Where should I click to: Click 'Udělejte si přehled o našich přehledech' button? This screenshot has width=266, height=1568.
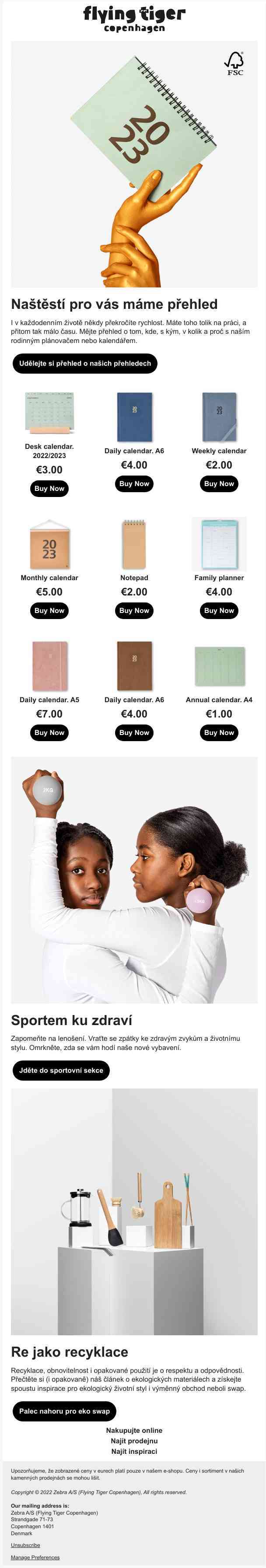(x=84, y=364)
